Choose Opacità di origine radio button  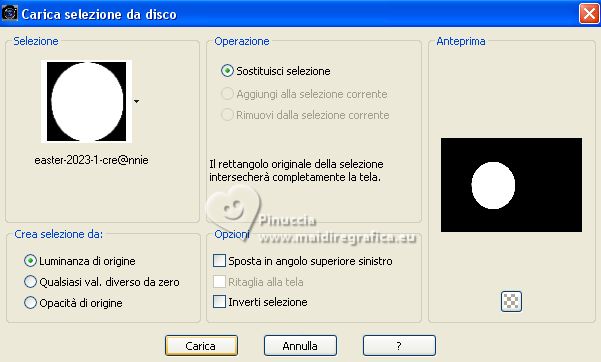click(x=30, y=303)
